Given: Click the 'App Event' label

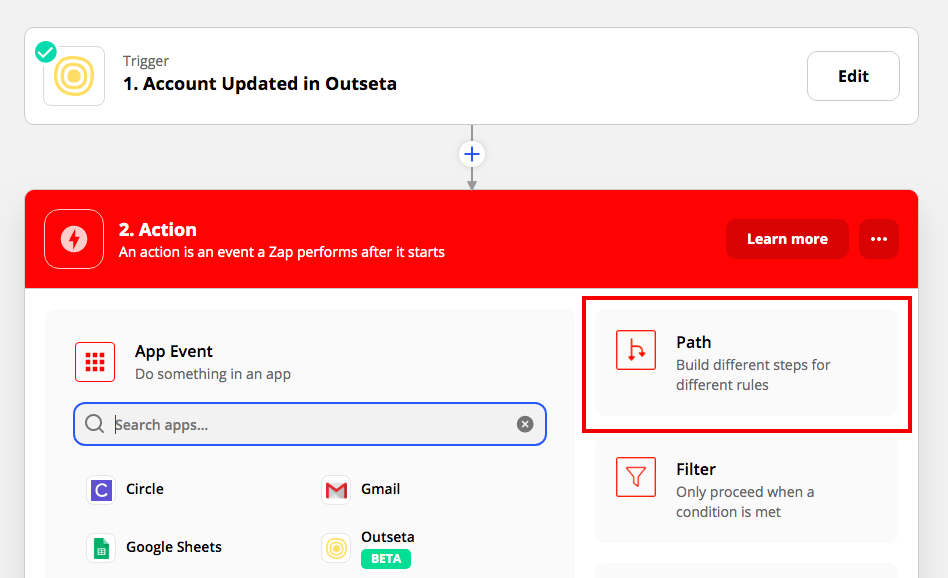Looking at the screenshot, I should pyautogui.click(x=174, y=351).
